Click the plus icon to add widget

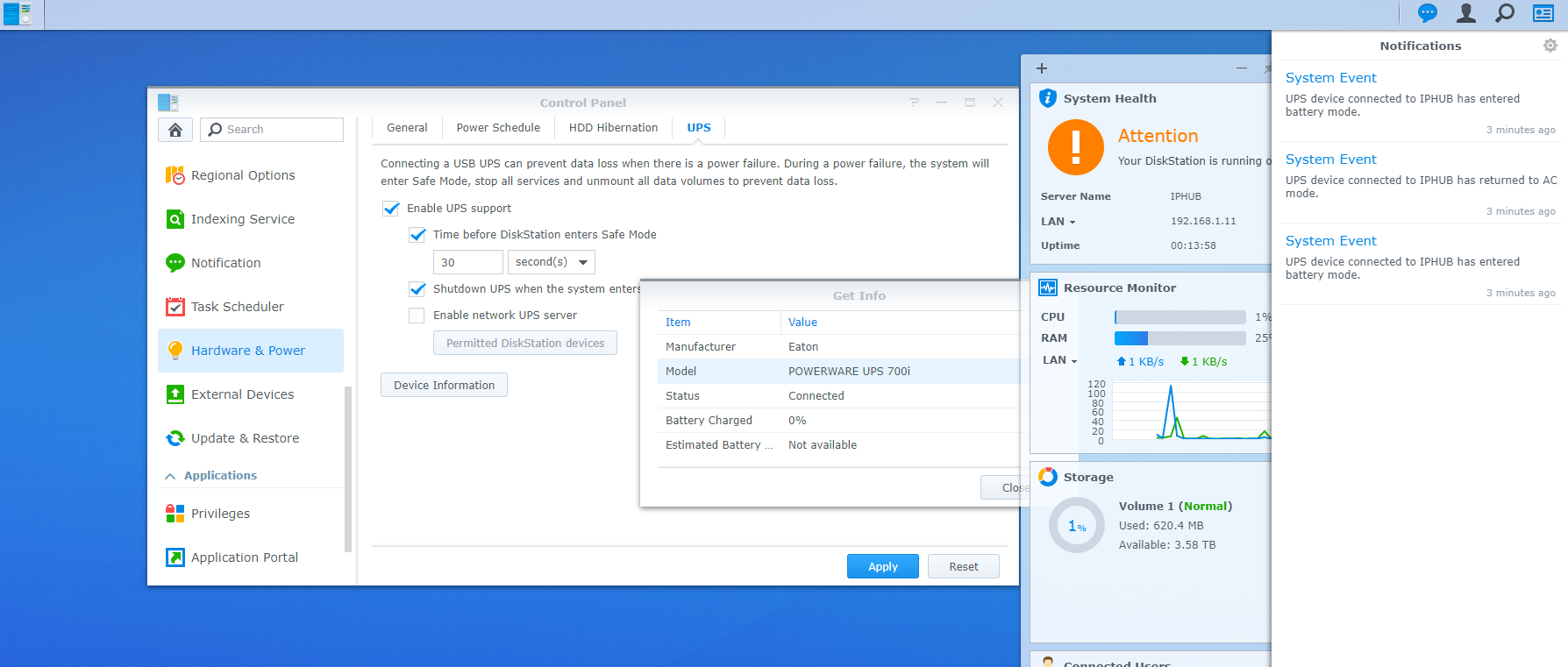click(1042, 68)
